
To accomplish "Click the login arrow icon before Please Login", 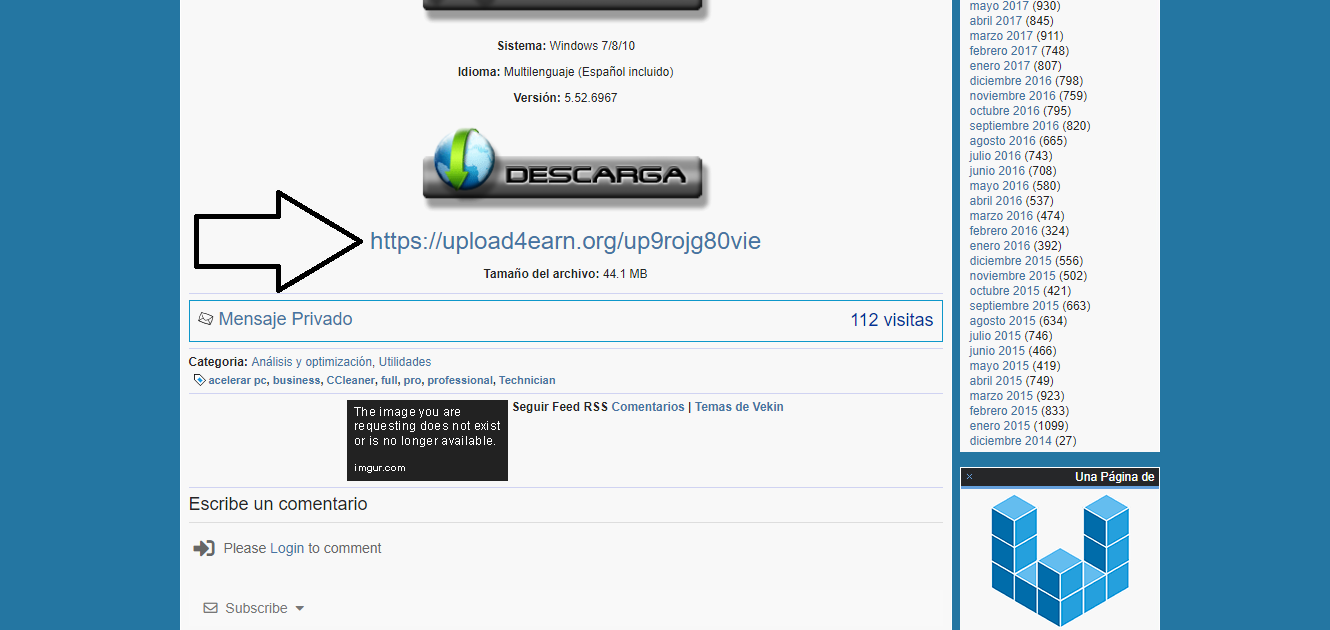I will (x=204, y=548).
